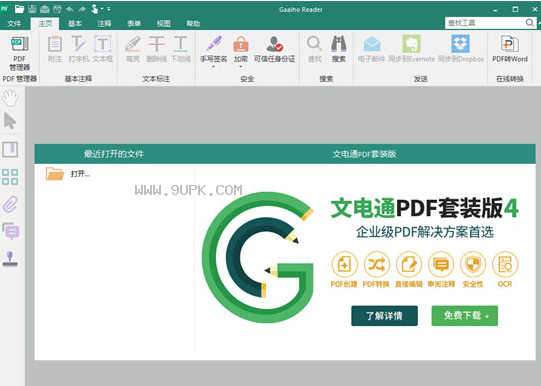Expand the 加密 dropdown arrow
The width and height of the screenshot is (541, 386).
tap(241, 67)
